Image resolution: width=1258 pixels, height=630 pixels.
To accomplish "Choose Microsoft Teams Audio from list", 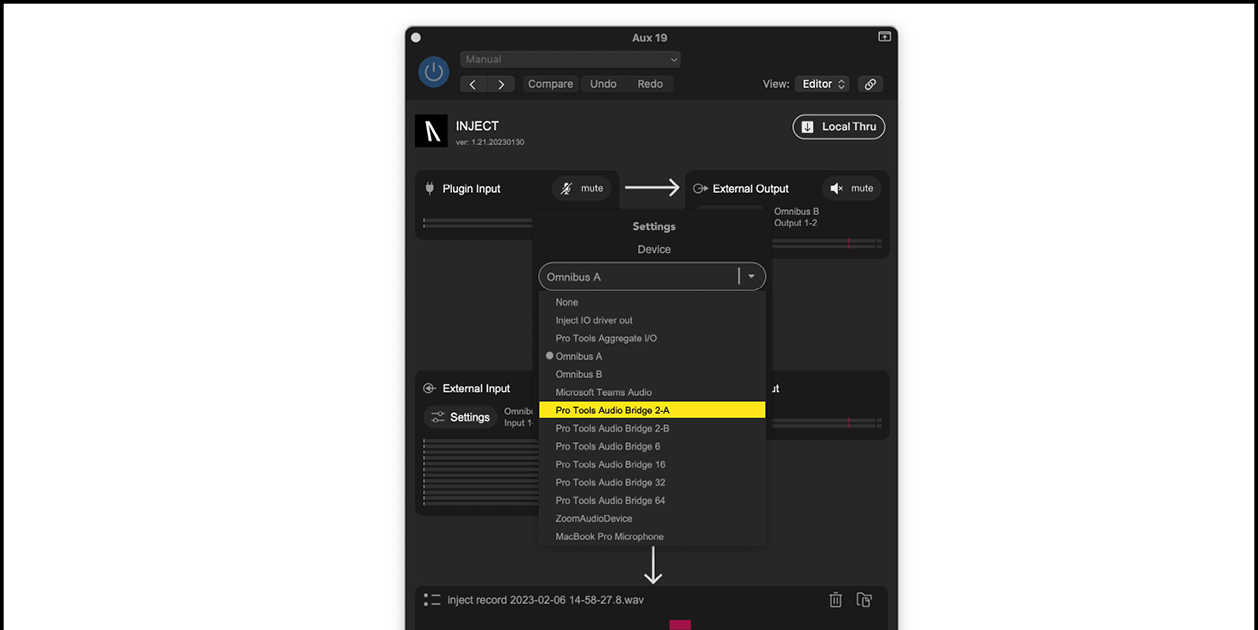I will [x=603, y=392].
